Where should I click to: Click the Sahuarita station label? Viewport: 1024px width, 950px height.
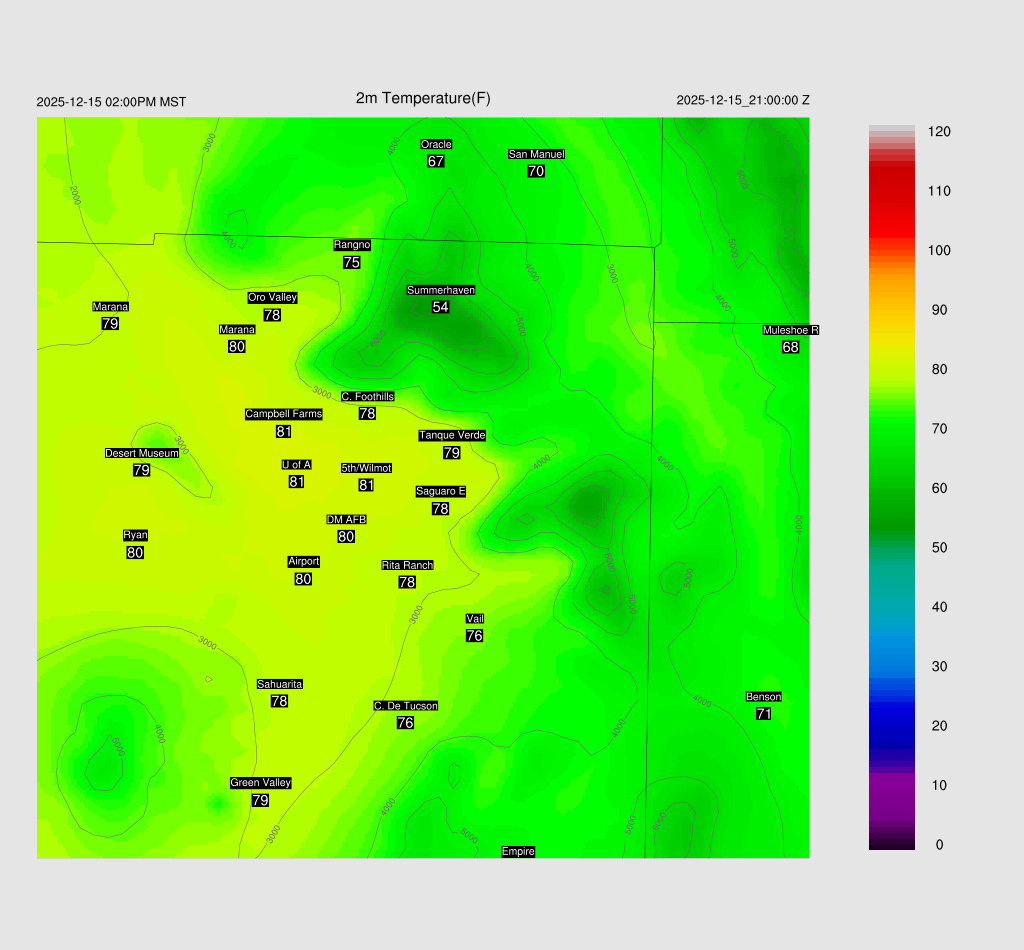[x=279, y=684]
